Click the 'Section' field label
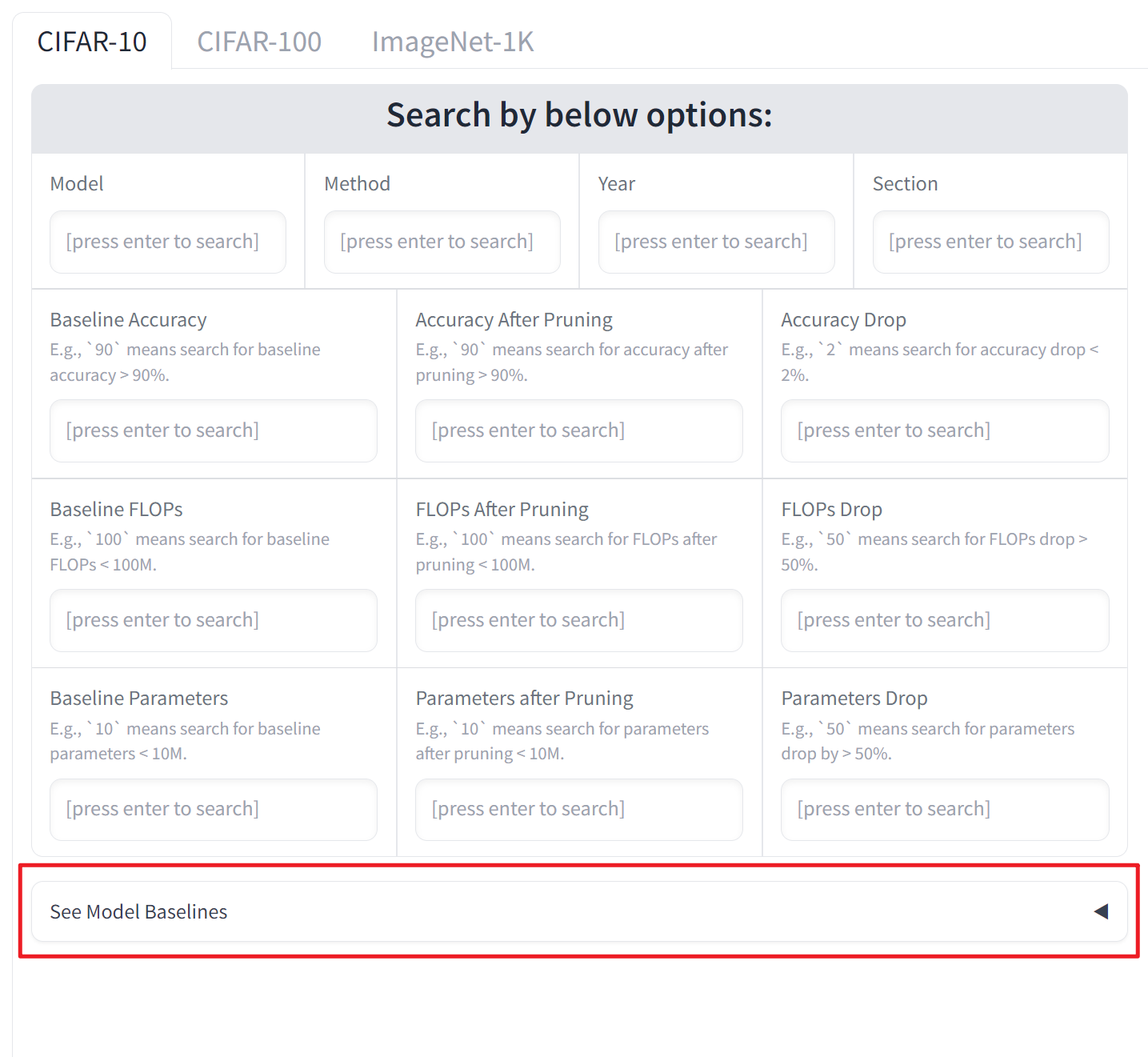Screen dimensions: 1148x1057 (905, 184)
